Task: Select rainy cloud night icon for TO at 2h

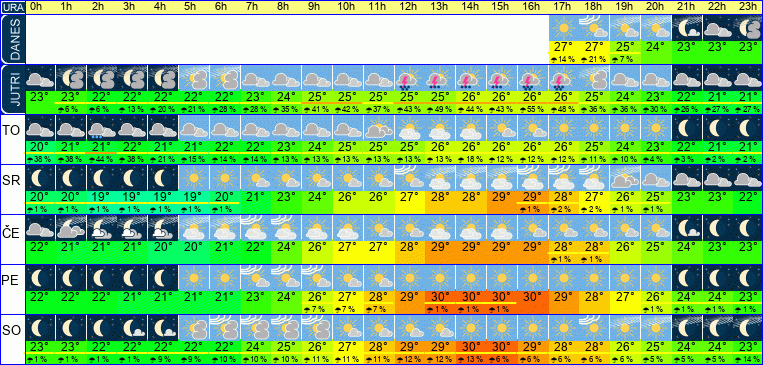Action: [101, 128]
